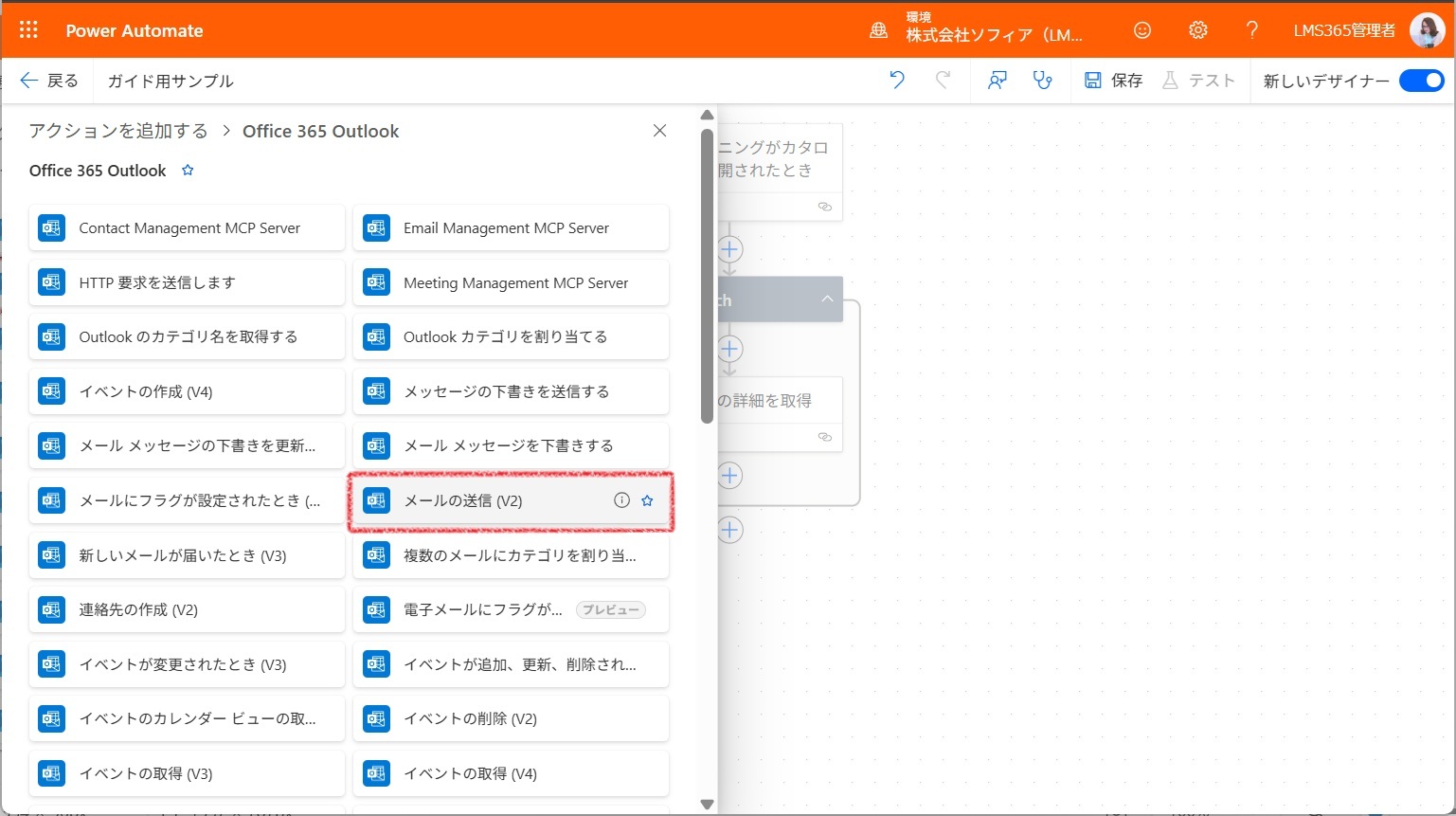
Task: Click plus button inside Switch above 詳細を取得
Action: (x=729, y=349)
